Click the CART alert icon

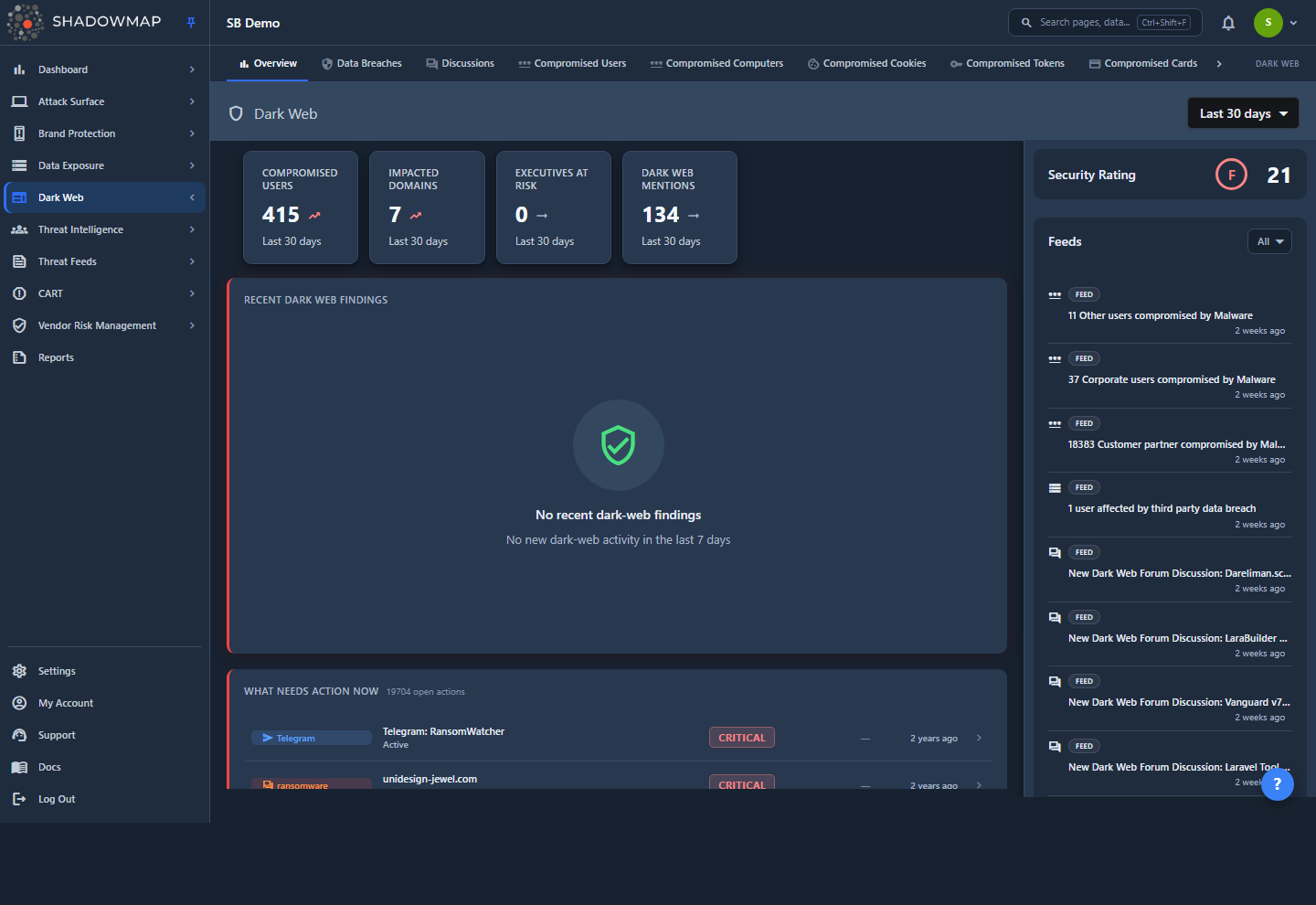click(19, 293)
